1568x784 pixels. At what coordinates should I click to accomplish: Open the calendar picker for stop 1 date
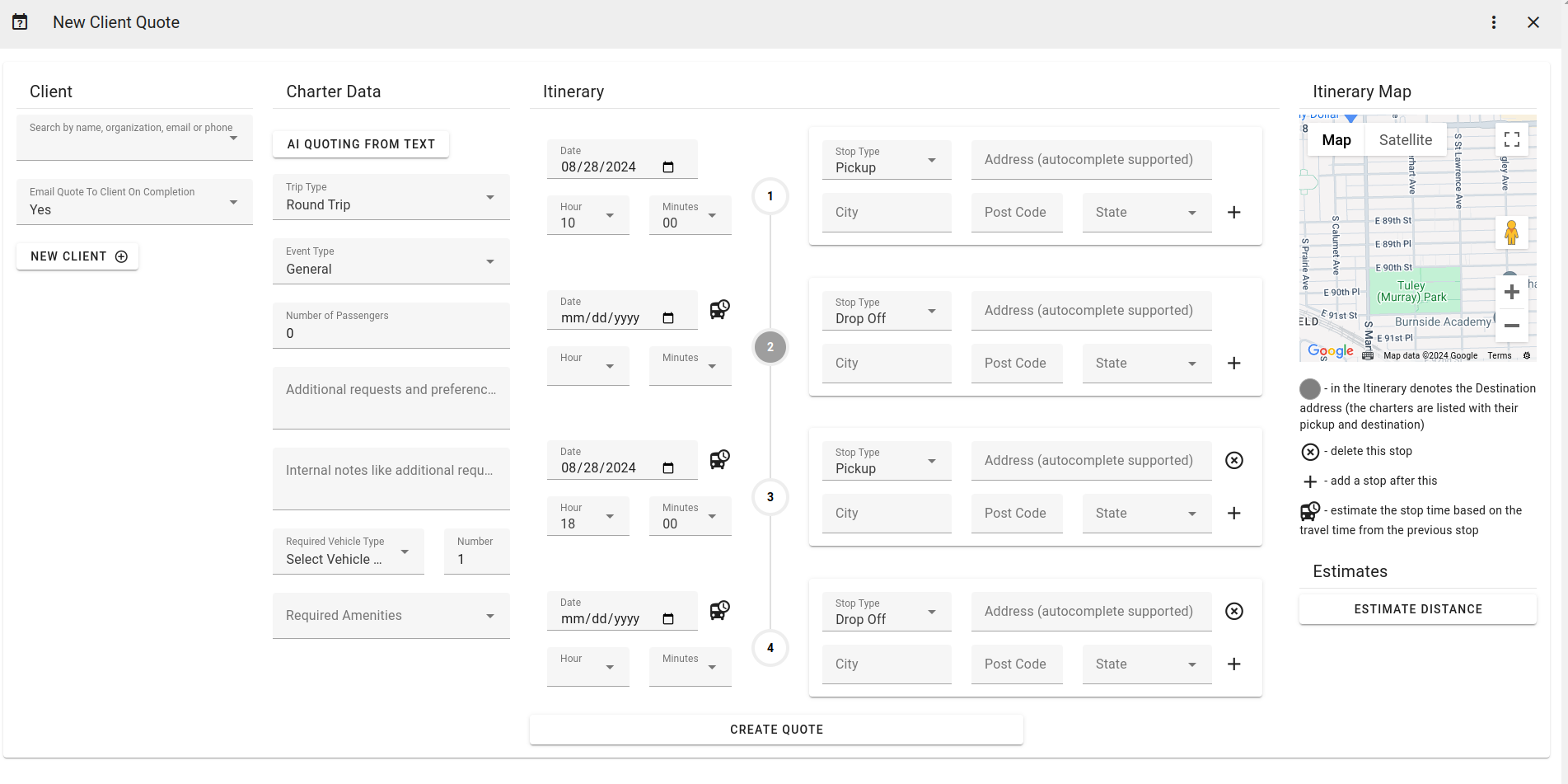click(668, 167)
